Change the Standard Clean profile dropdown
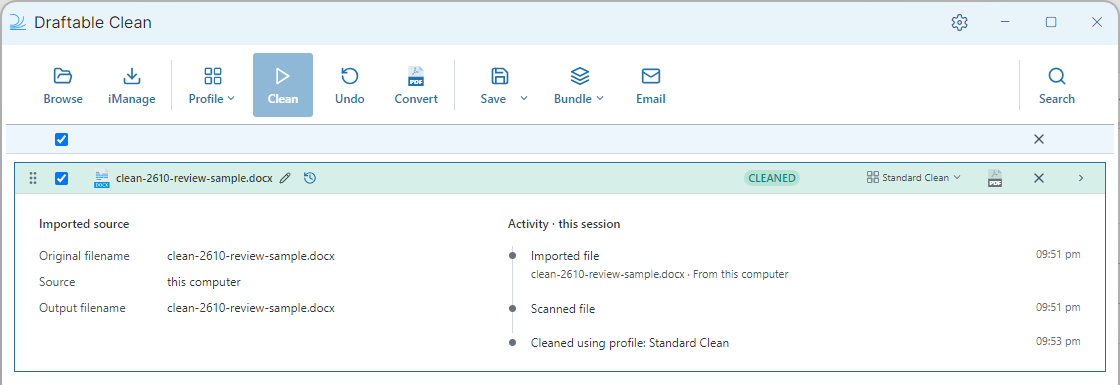The width and height of the screenshot is (1120, 385). click(x=914, y=178)
